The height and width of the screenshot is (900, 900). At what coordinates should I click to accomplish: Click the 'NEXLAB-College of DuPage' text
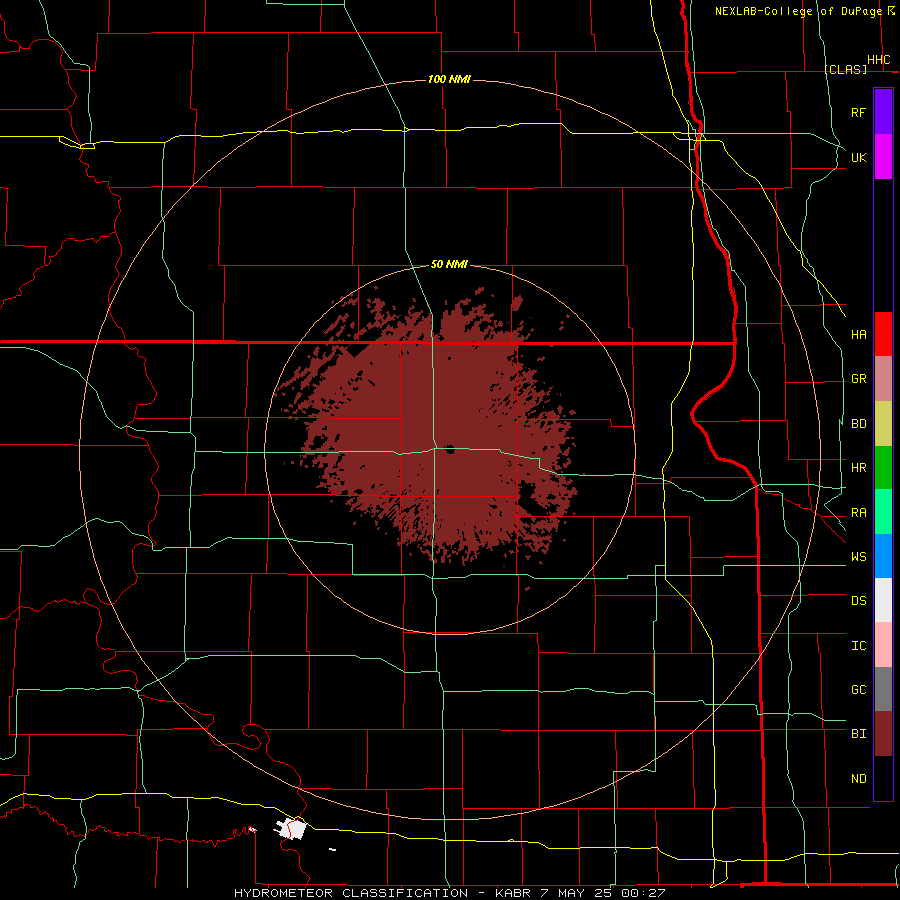800,11
